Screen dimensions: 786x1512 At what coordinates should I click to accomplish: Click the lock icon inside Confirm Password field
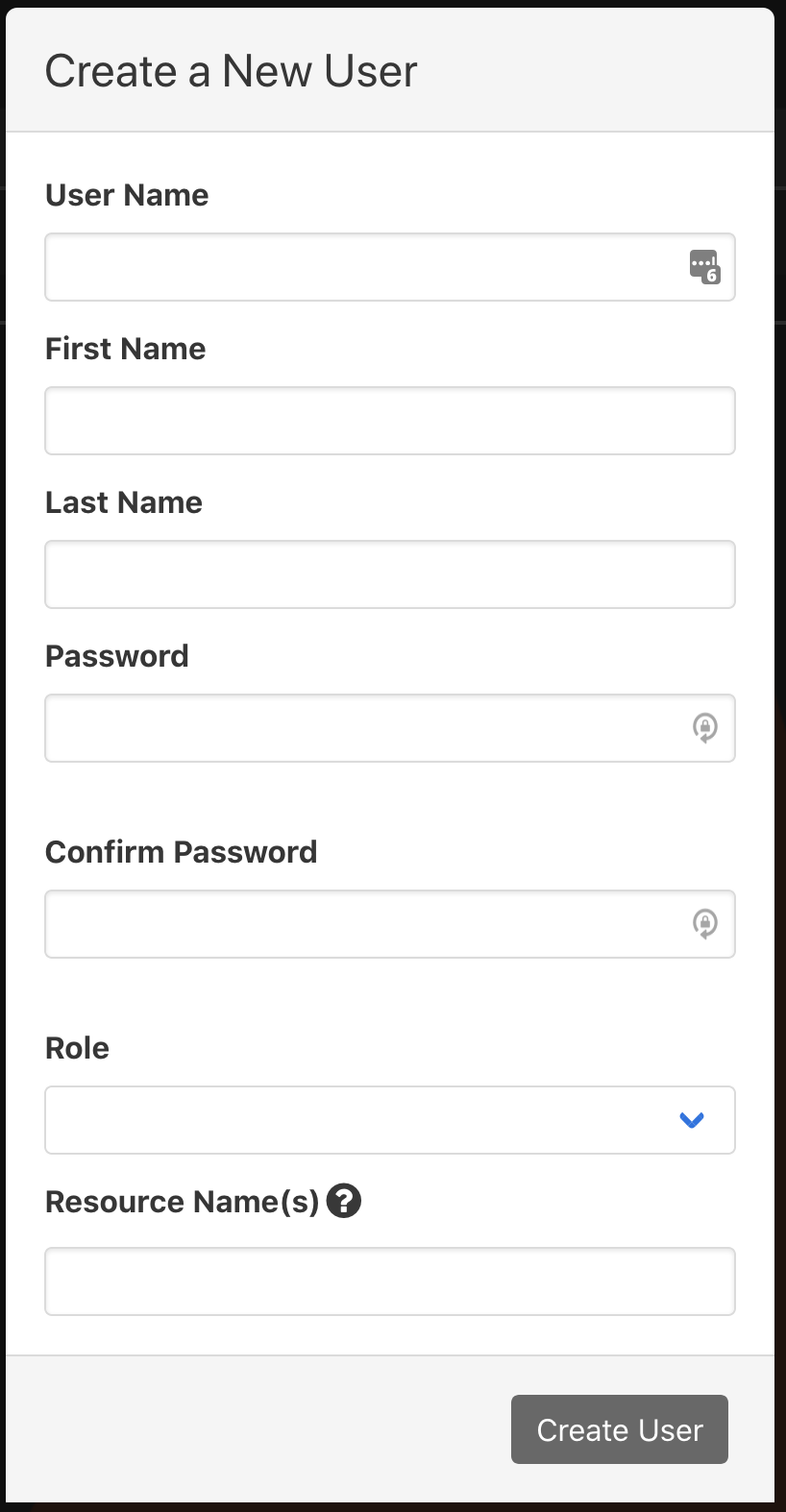click(704, 924)
